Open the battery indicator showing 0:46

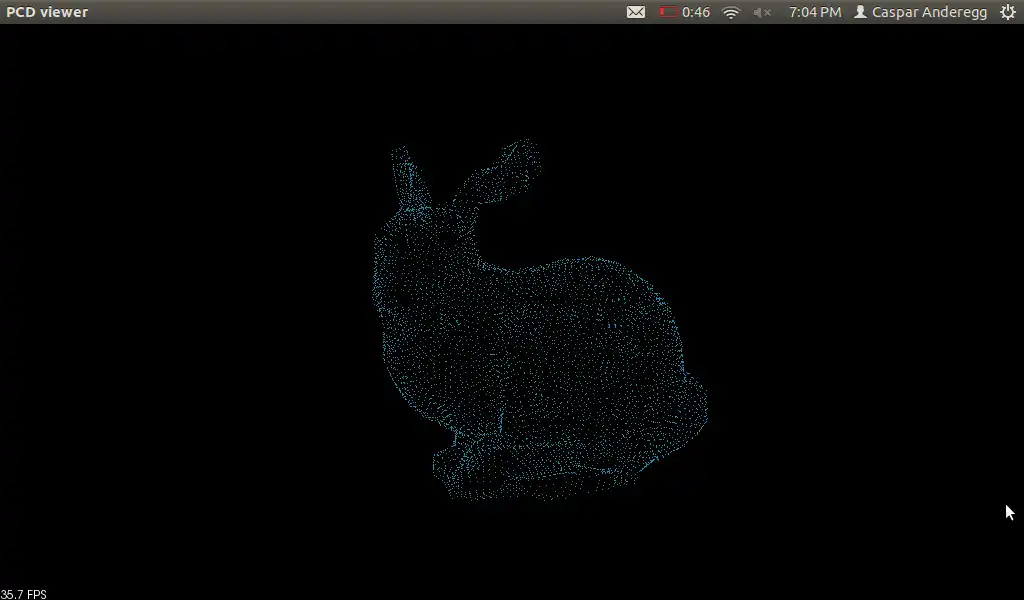[684, 12]
